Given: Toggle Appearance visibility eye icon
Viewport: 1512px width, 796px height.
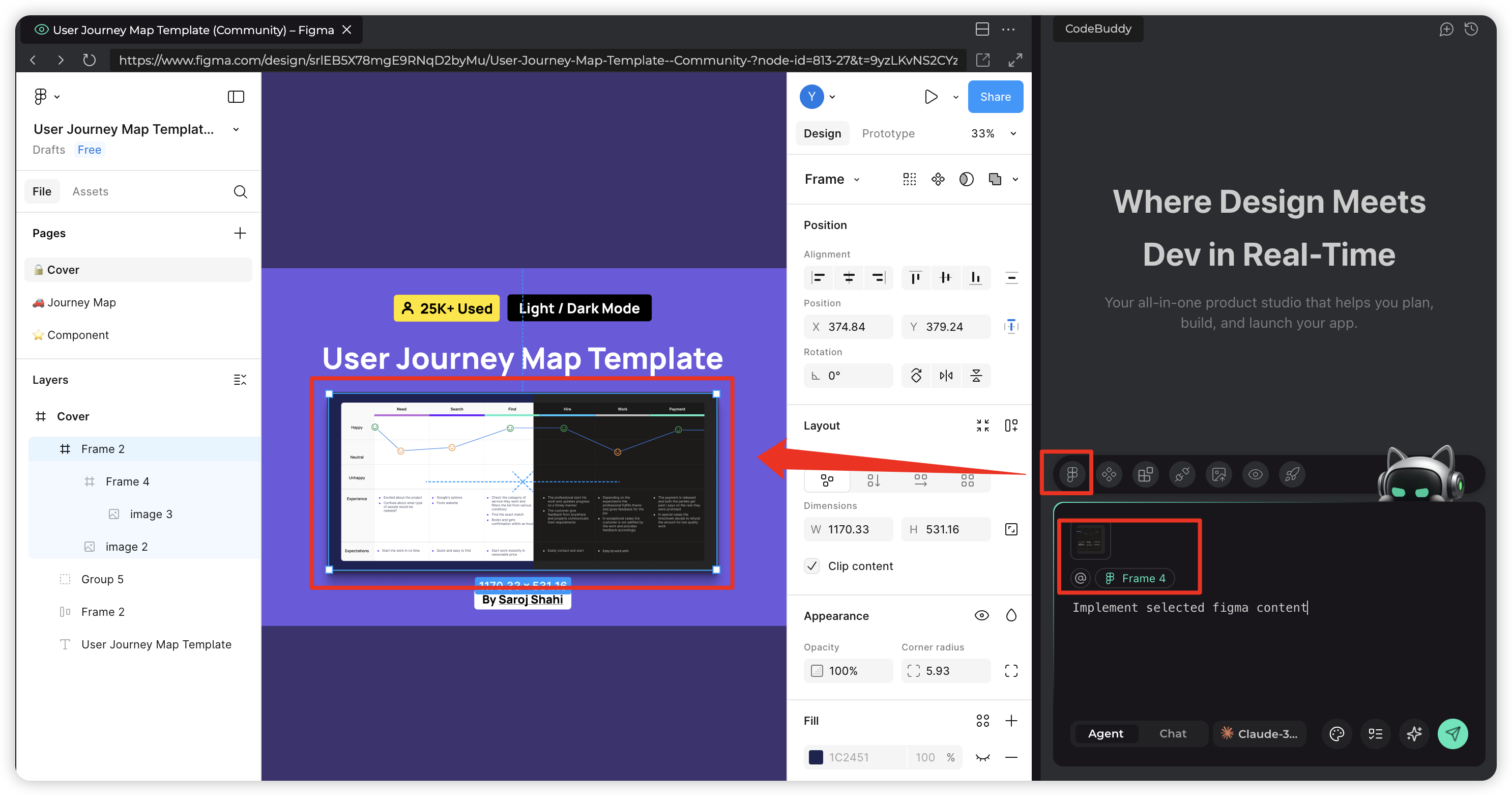Looking at the screenshot, I should click(x=981, y=615).
